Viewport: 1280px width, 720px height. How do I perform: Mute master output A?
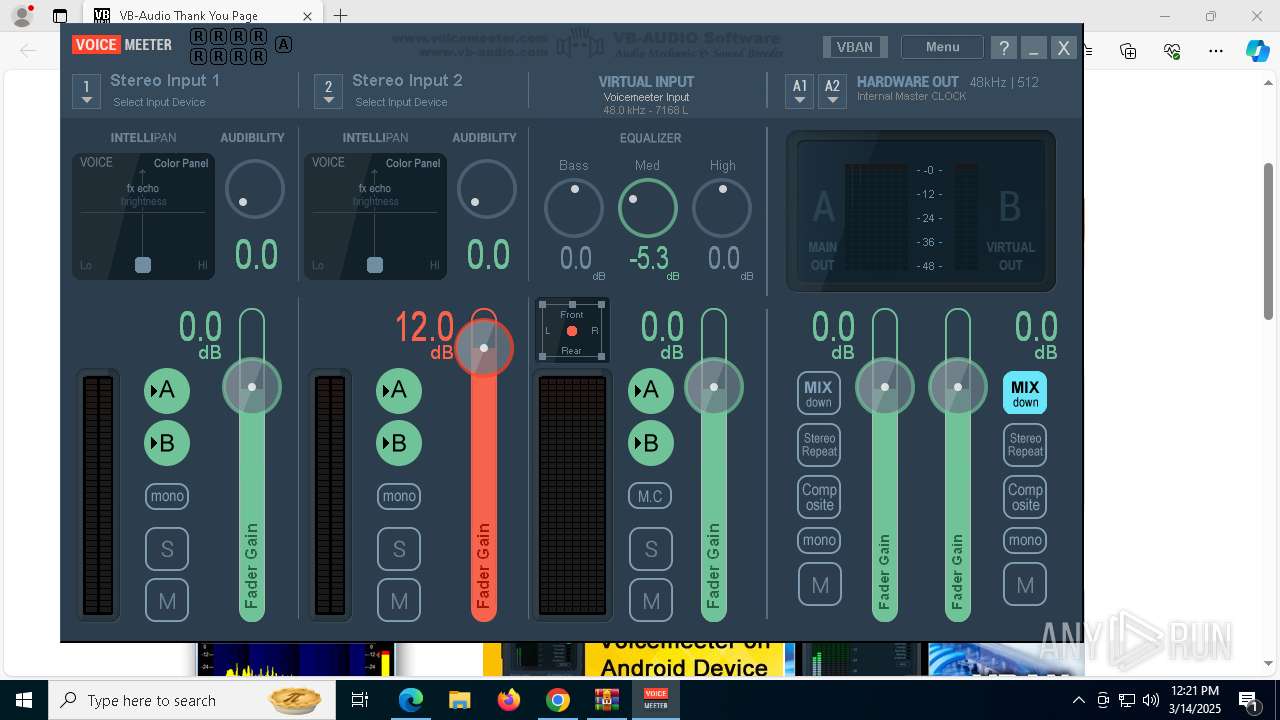click(819, 585)
